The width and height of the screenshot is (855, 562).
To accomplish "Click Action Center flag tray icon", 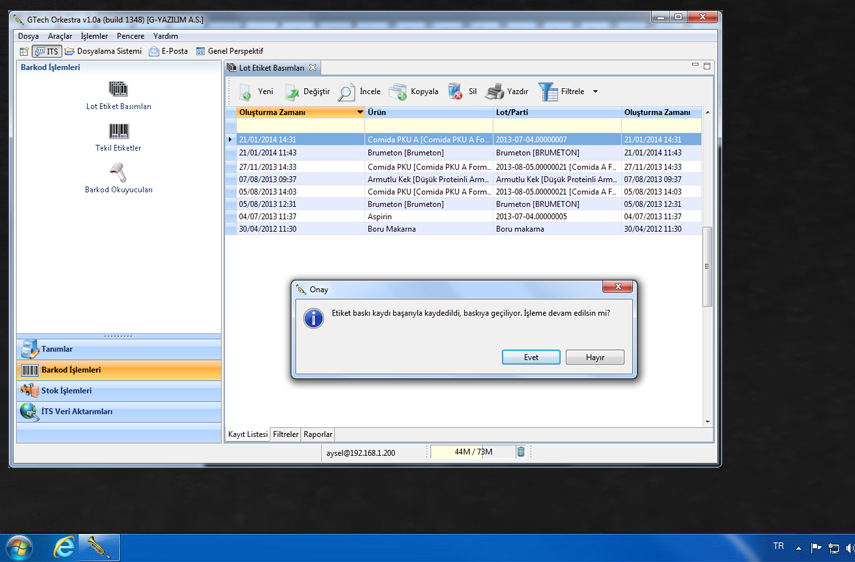I will click(816, 548).
